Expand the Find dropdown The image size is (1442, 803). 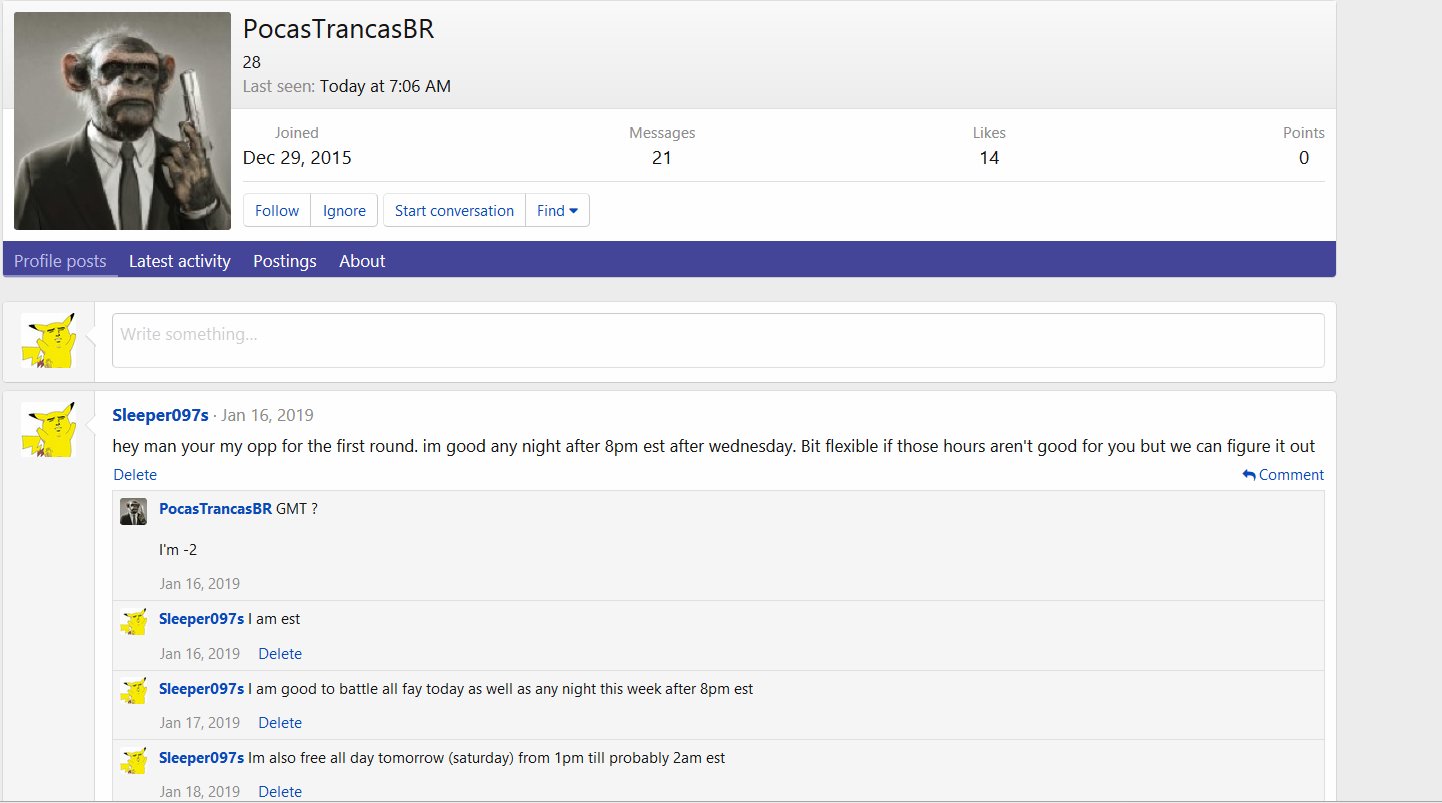(x=557, y=211)
